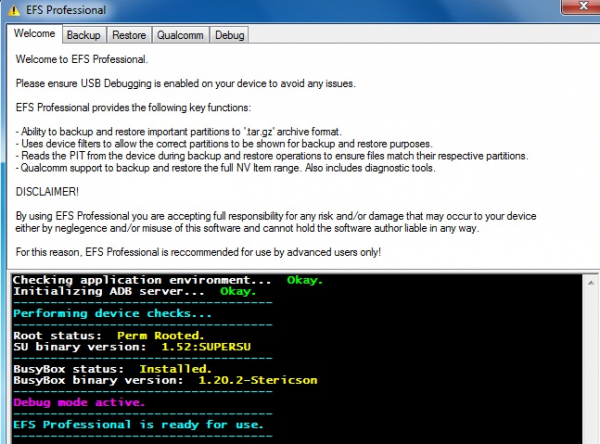Open the Backup tab
Screen dimensions: 600x444
click(83, 35)
